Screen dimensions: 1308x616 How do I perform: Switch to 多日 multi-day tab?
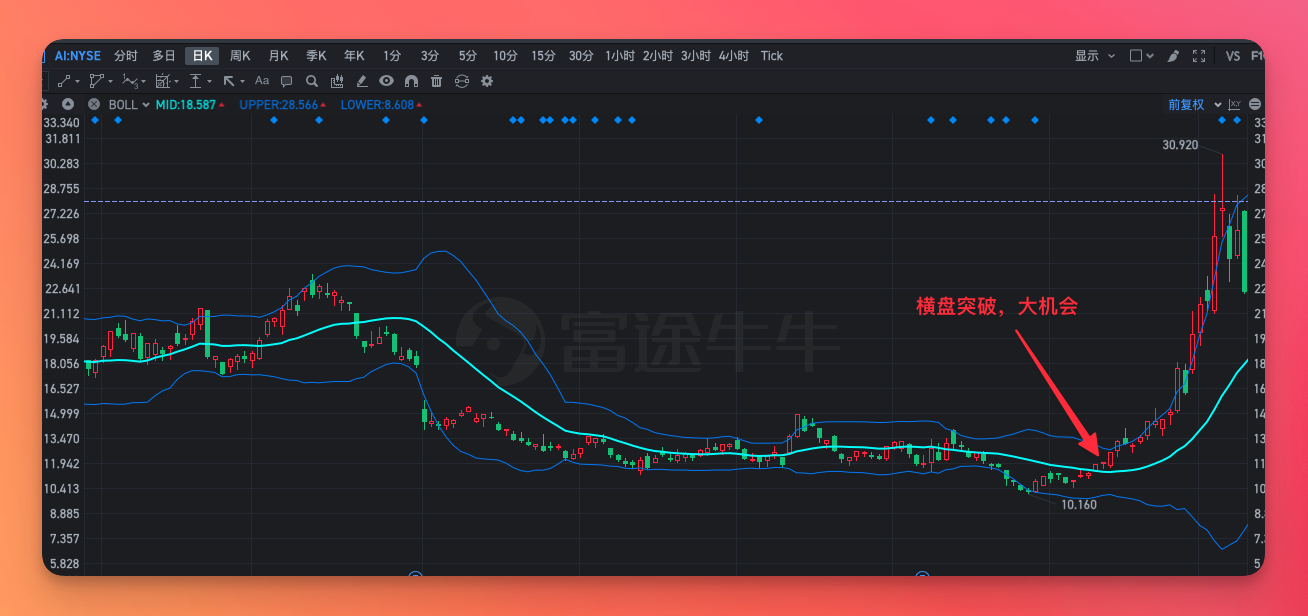(164, 56)
